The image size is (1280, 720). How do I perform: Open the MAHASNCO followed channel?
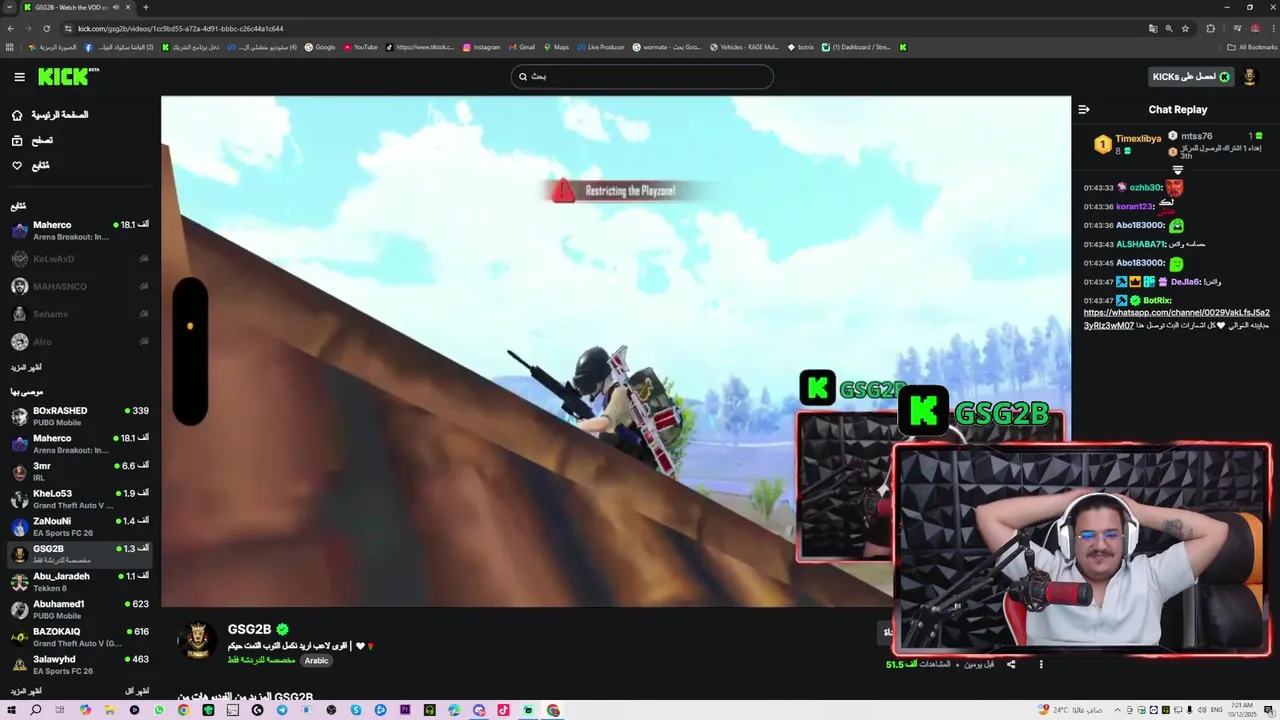[x=80, y=287]
